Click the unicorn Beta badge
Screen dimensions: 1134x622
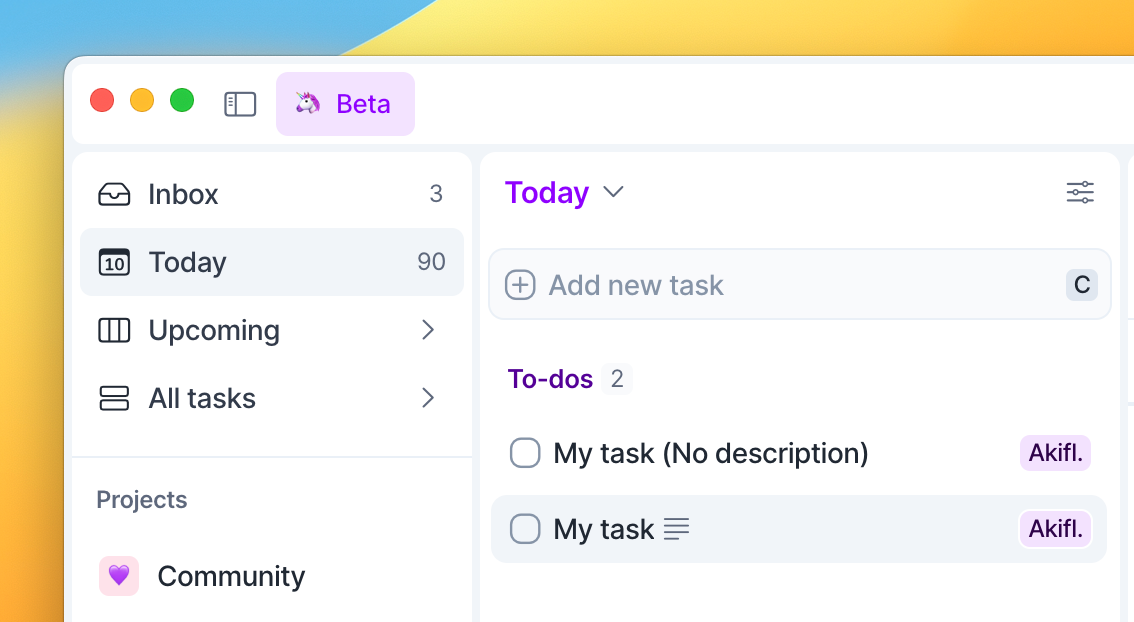tap(345, 104)
